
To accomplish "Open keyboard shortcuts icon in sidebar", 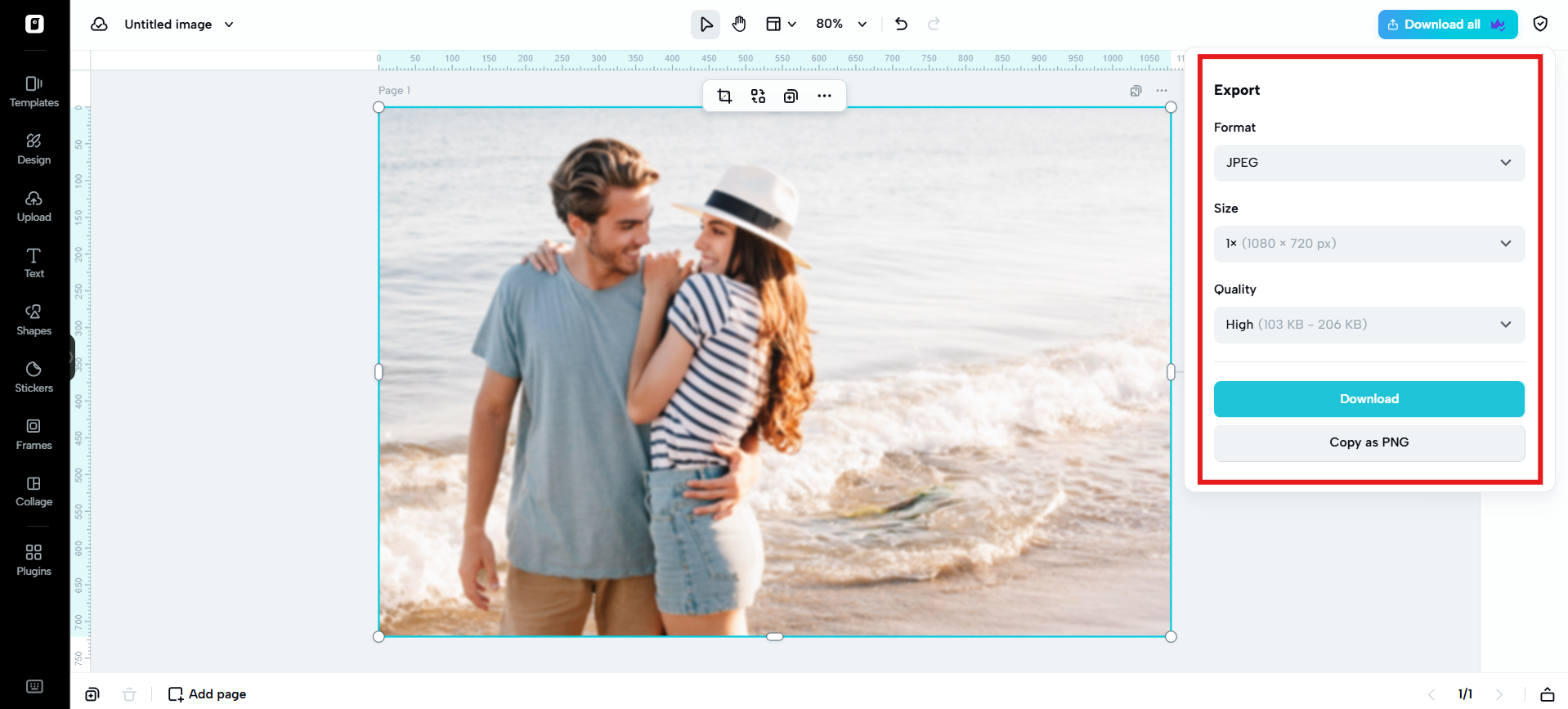I will [x=34, y=687].
